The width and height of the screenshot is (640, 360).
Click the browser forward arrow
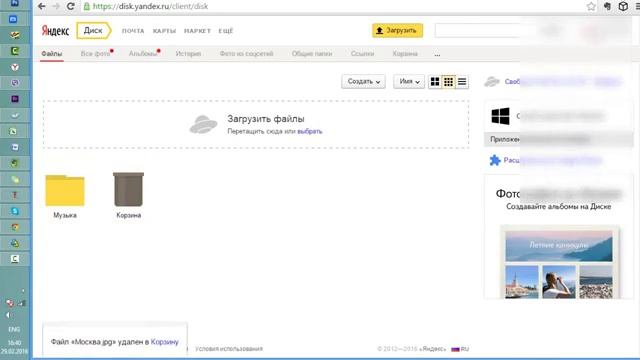[x=56, y=6]
